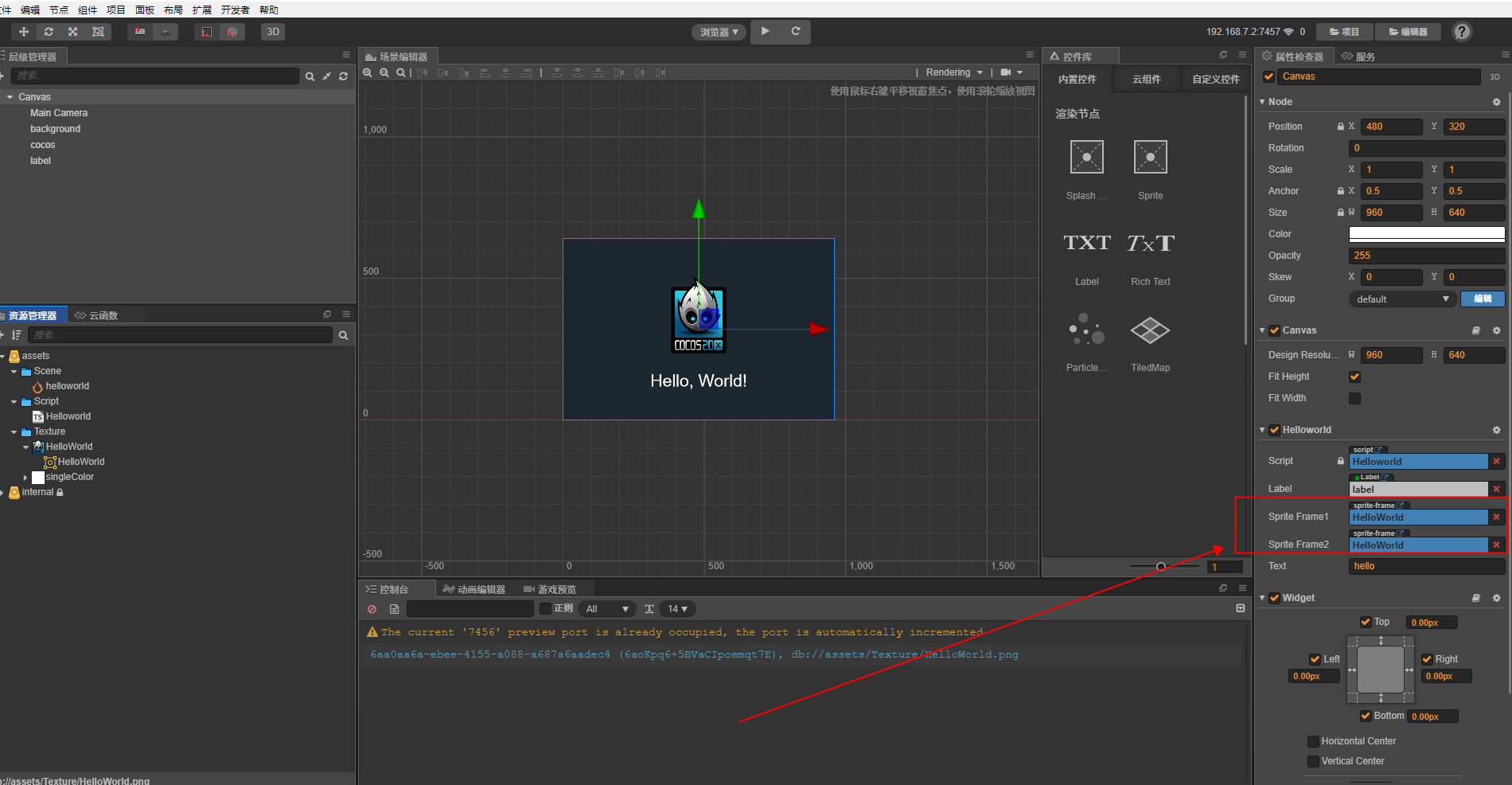
Task: Disable the Helloworld component checkbox
Action: pyautogui.click(x=1274, y=430)
